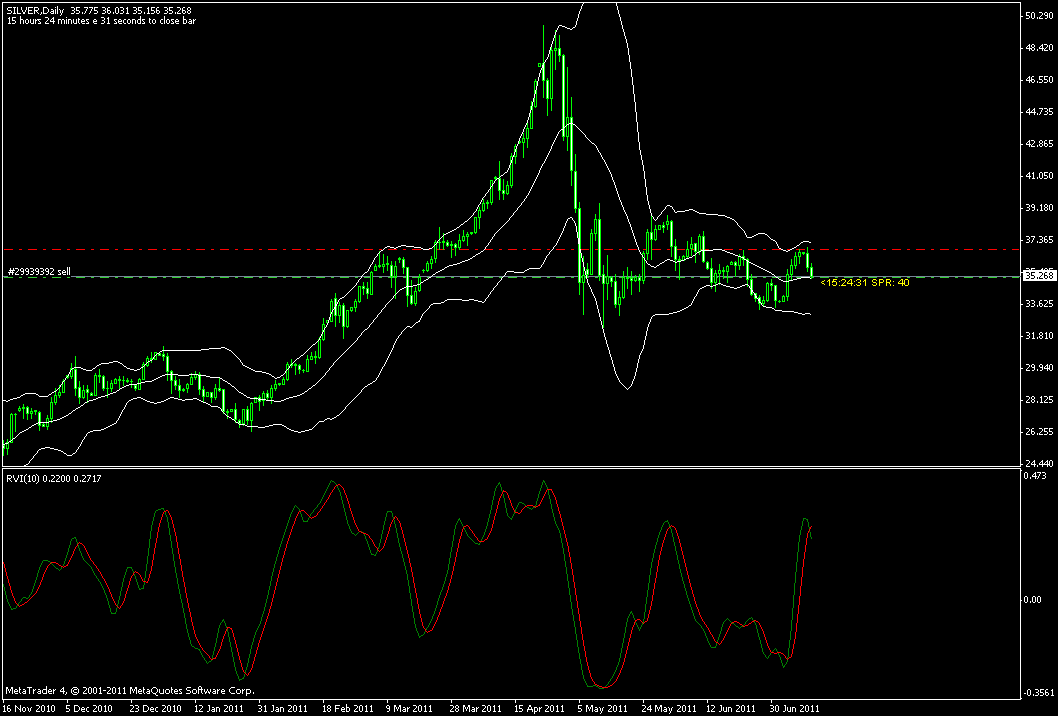Click the "24 May 2011" date label
Viewport: 1058px width, 716px height.
[667, 709]
